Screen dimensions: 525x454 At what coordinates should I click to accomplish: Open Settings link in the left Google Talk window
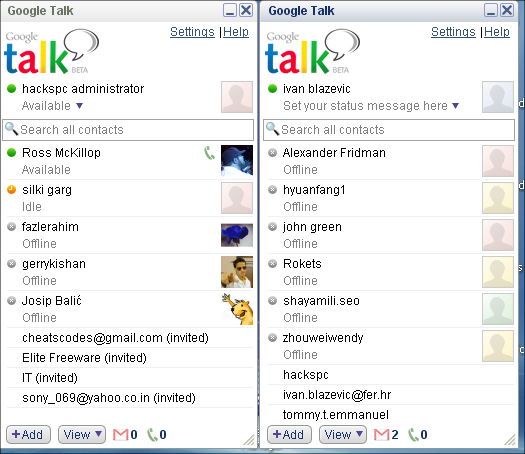(192, 32)
